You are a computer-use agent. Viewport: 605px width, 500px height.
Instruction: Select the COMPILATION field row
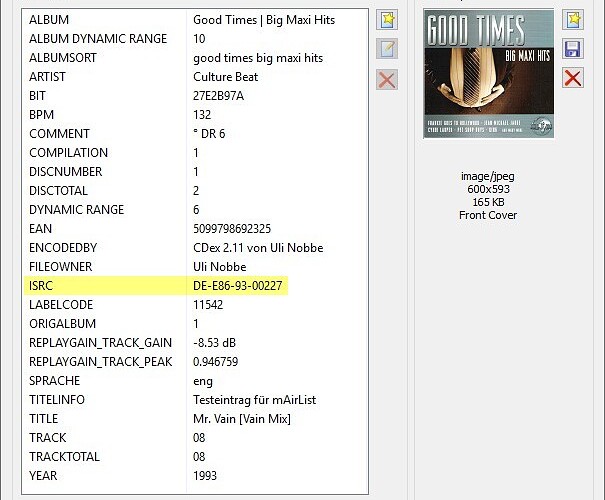click(x=195, y=153)
